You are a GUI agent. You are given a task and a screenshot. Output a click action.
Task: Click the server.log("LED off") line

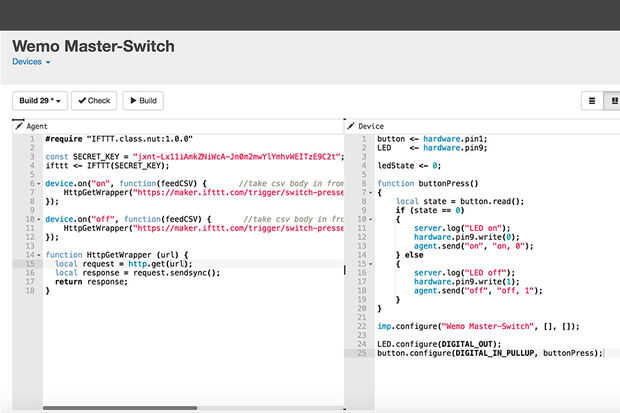[465, 273]
